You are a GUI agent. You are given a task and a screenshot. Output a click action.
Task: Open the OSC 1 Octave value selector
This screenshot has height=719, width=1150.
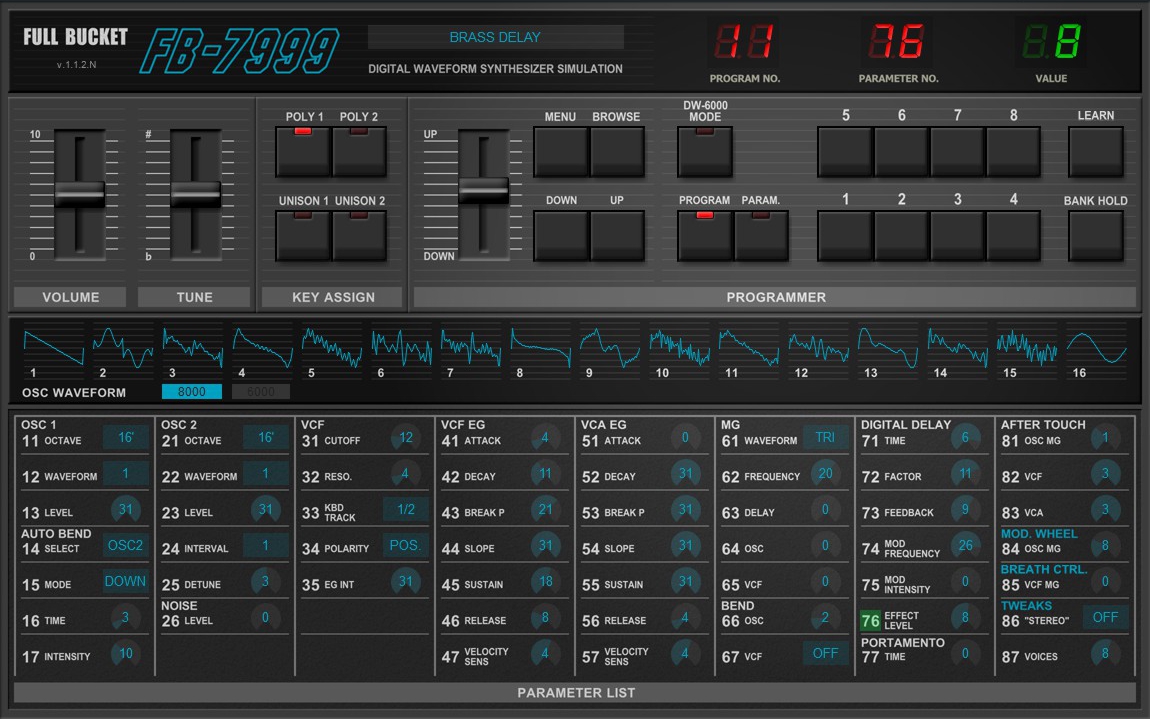pos(125,438)
